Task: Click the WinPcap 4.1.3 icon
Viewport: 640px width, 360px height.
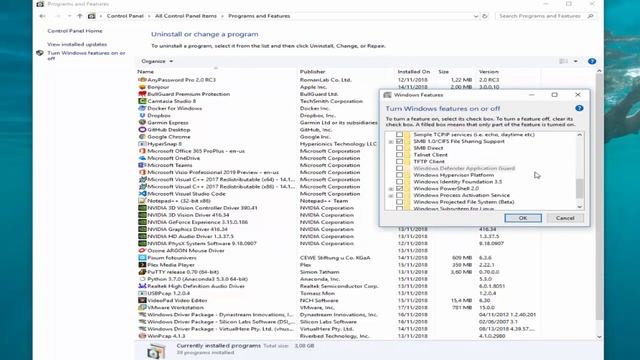Action: point(142,336)
